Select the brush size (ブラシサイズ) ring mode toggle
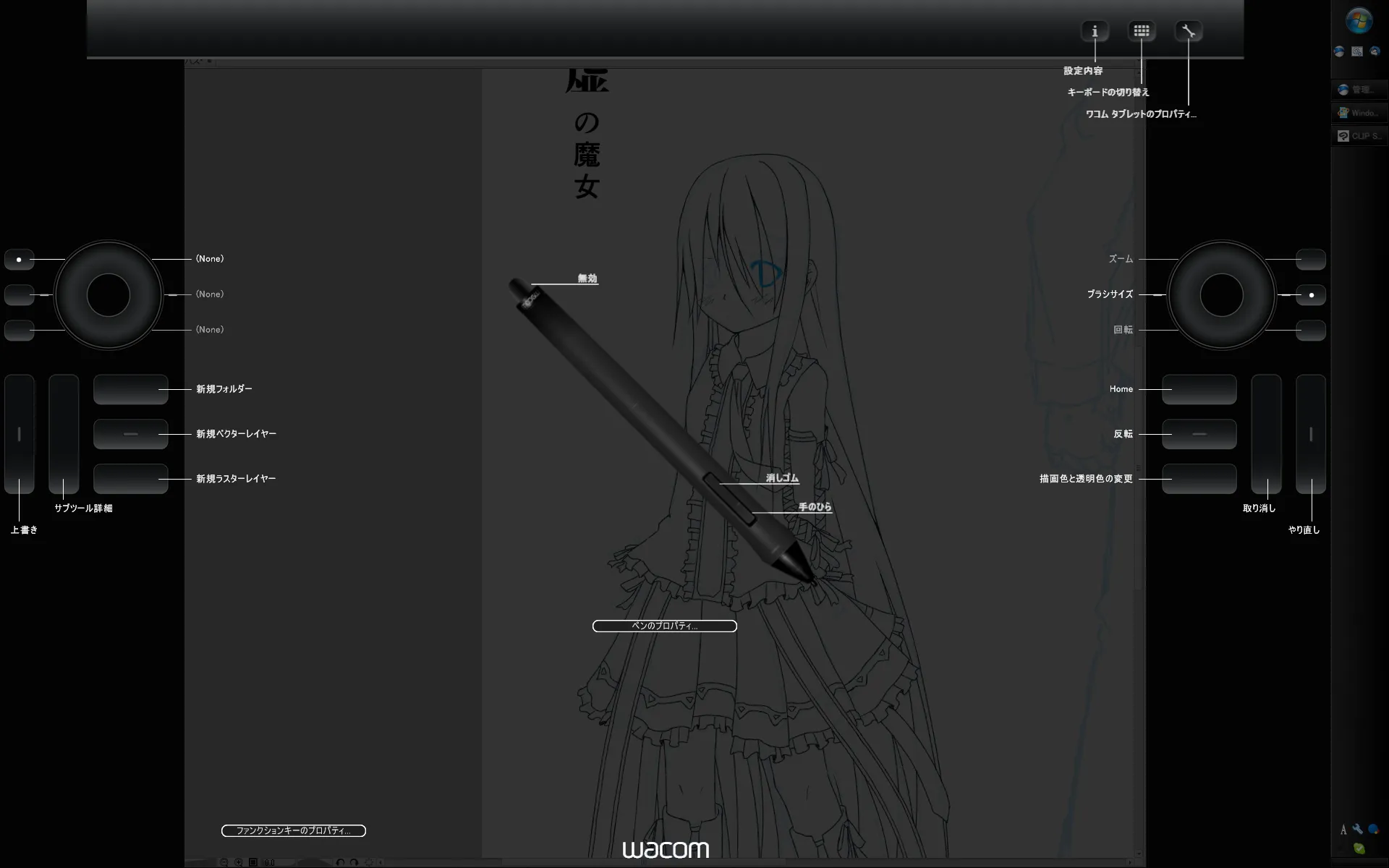This screenshot has width=1389, height=868. pyautogui.click(x=1310, y=295)
